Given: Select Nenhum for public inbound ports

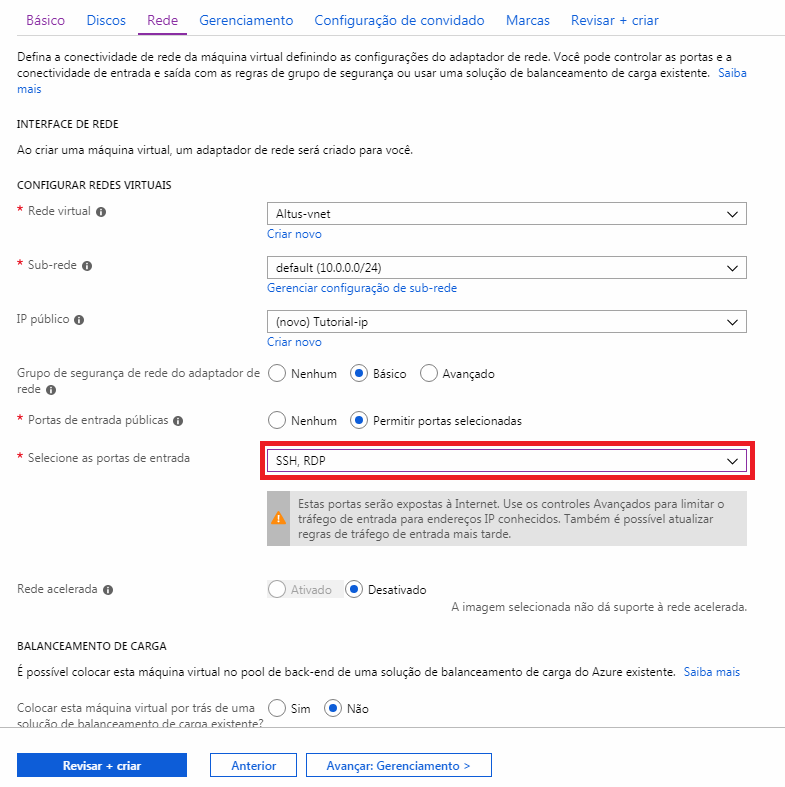Looking at the screenshot, I should pyautogui.click(x=277, y=420).
